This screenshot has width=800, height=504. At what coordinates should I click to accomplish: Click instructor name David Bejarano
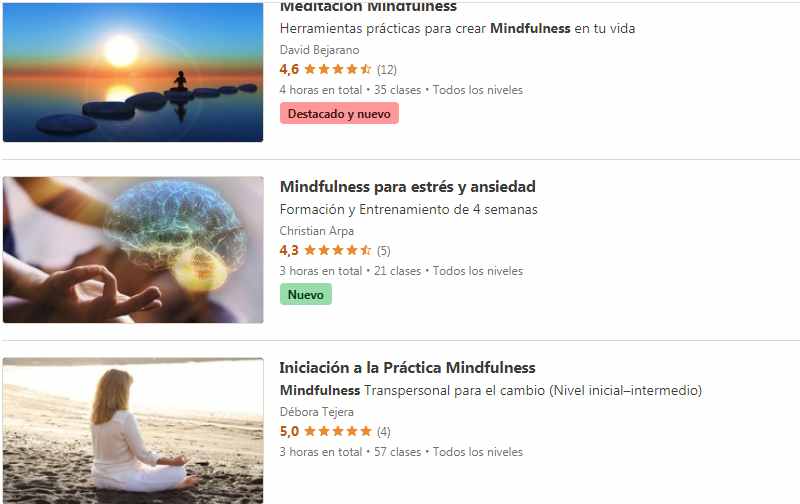coord(319,50)
